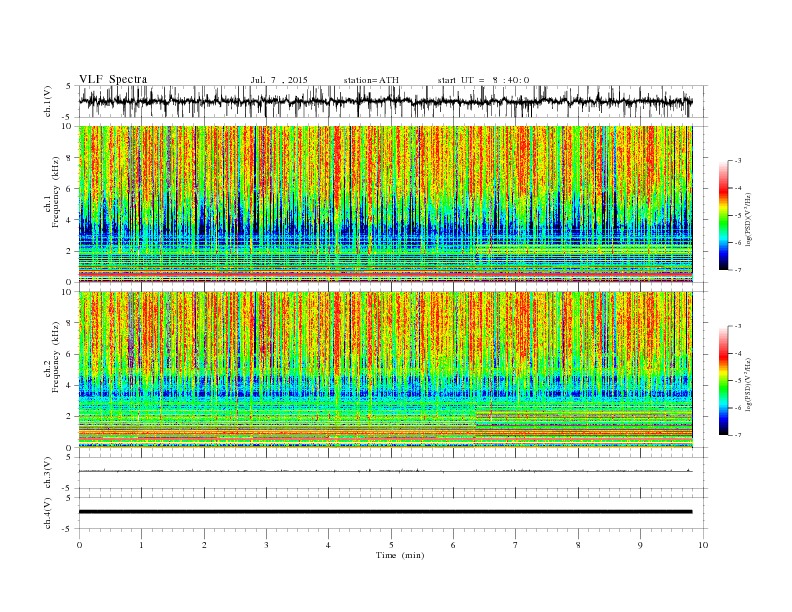Click the "ch.4(V)" axis label
Viewport: 792px width, 612px height.
click(x=48, y=513)
